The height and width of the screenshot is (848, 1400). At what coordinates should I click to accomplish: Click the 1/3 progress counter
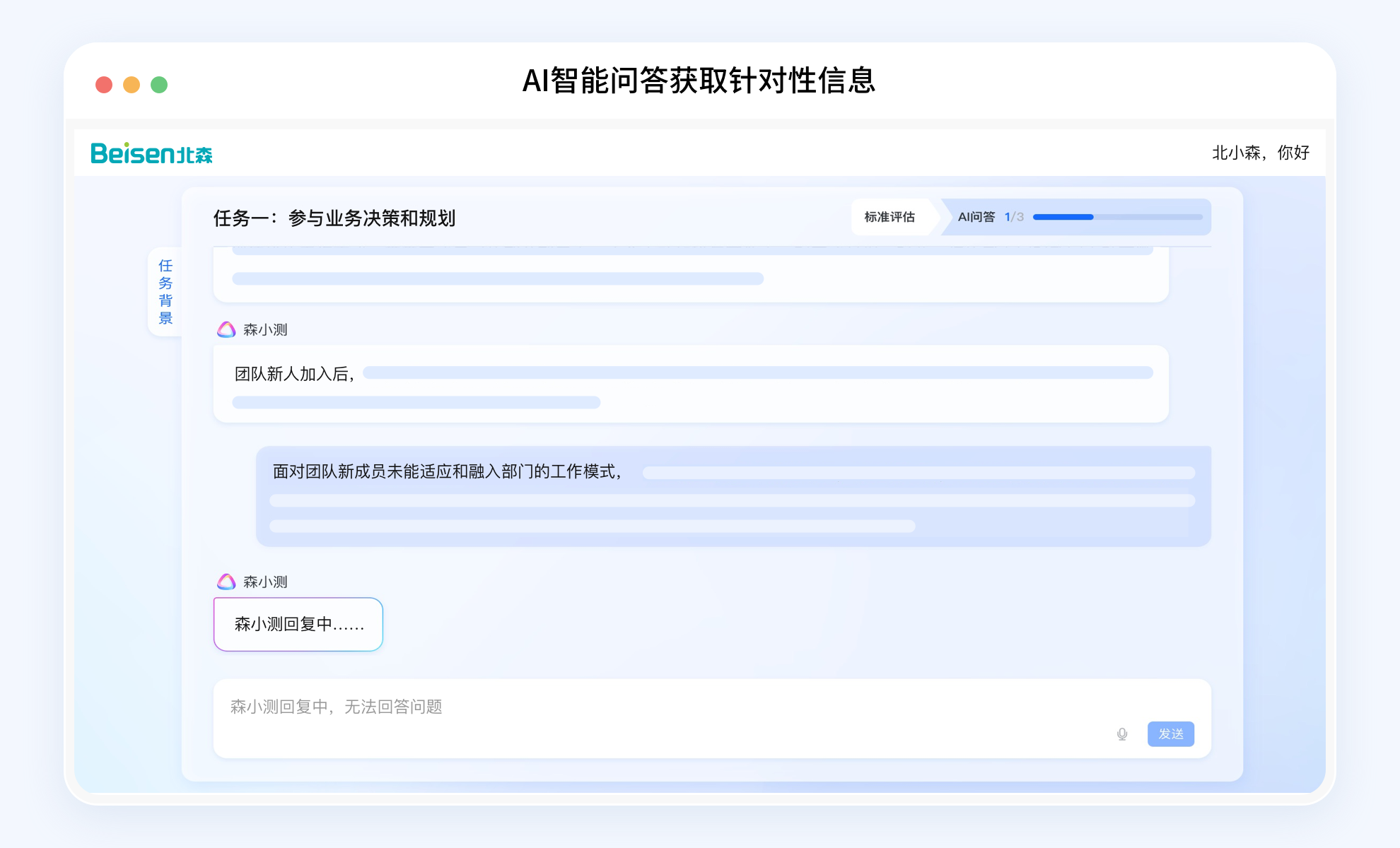point(1013,217)
